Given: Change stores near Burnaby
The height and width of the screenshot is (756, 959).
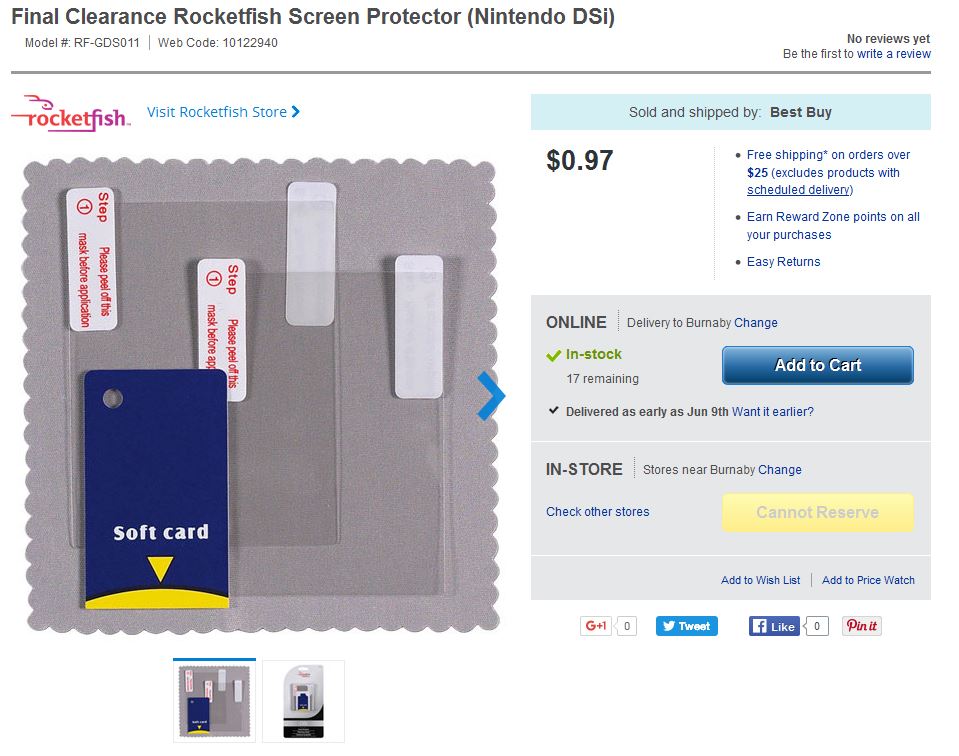Looking at the screenshot, I should click(780, 469).
